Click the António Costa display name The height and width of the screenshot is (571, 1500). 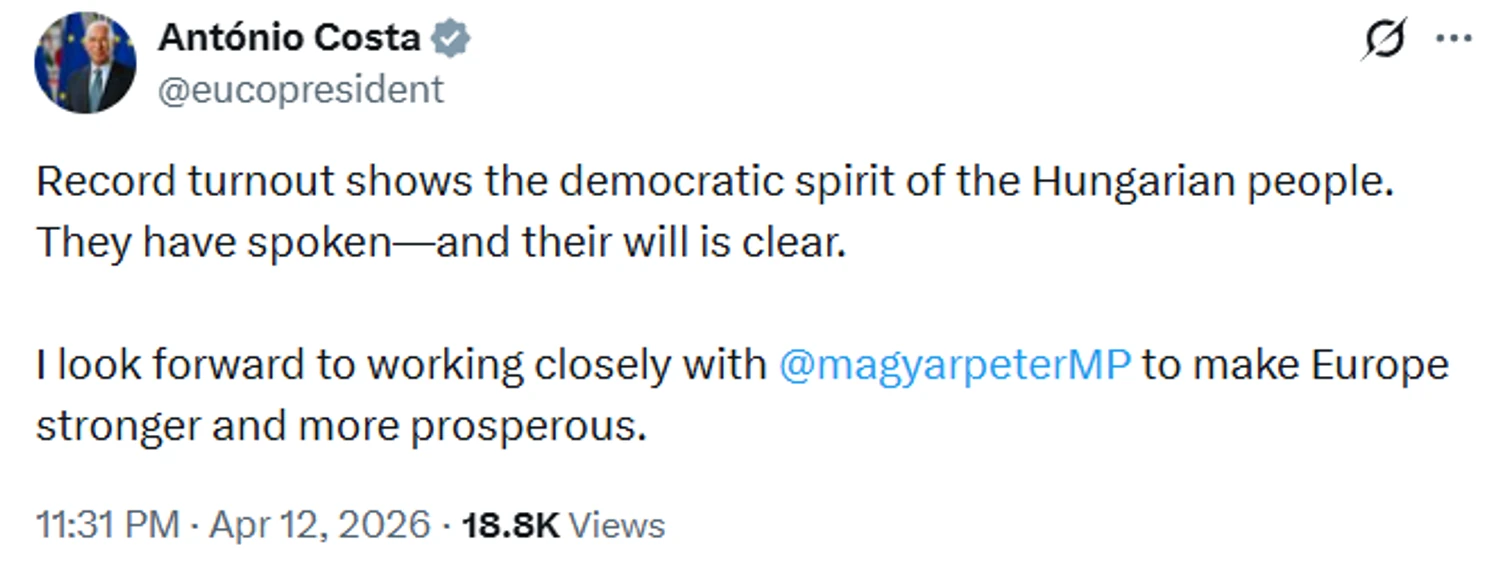coord(289,39)
